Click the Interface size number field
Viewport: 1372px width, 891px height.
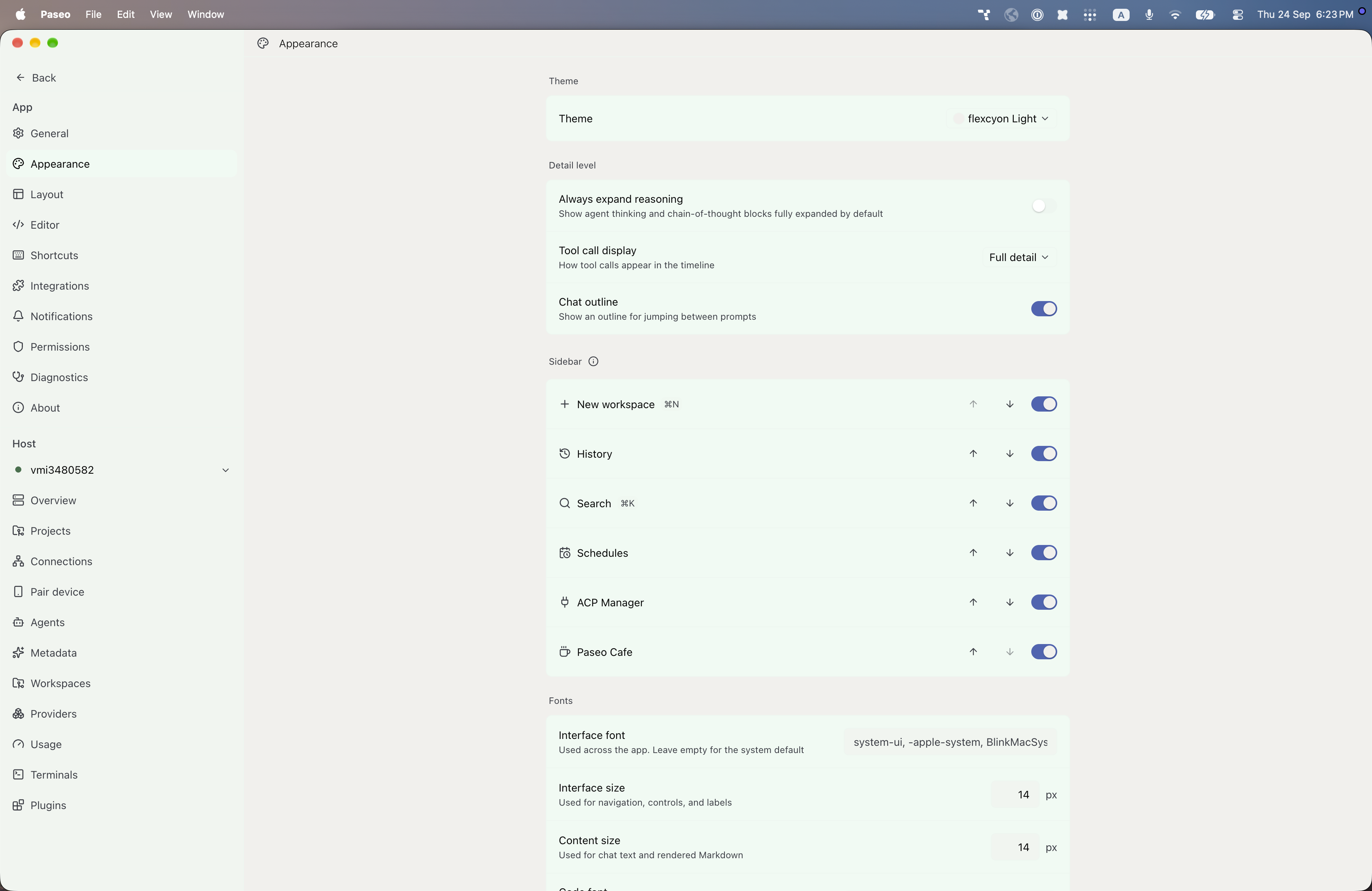pyautogui.click(x=1015, y=795)
